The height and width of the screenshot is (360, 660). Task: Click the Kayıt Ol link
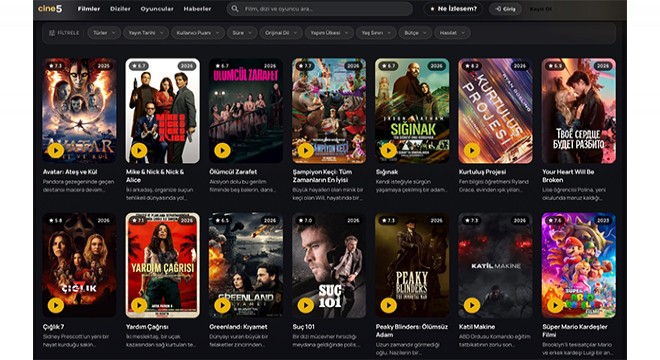(x=541, y=9)
